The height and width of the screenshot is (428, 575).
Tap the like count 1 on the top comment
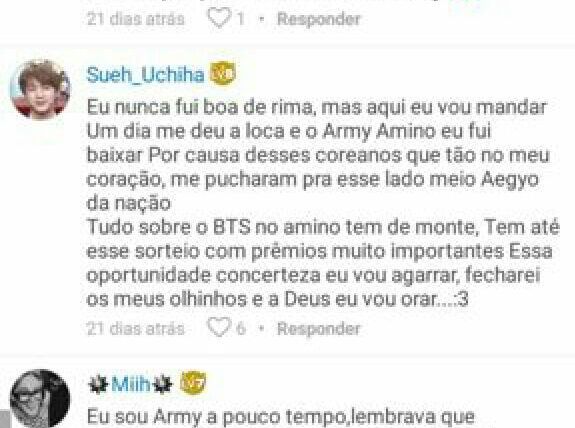(x=241, y=19)
